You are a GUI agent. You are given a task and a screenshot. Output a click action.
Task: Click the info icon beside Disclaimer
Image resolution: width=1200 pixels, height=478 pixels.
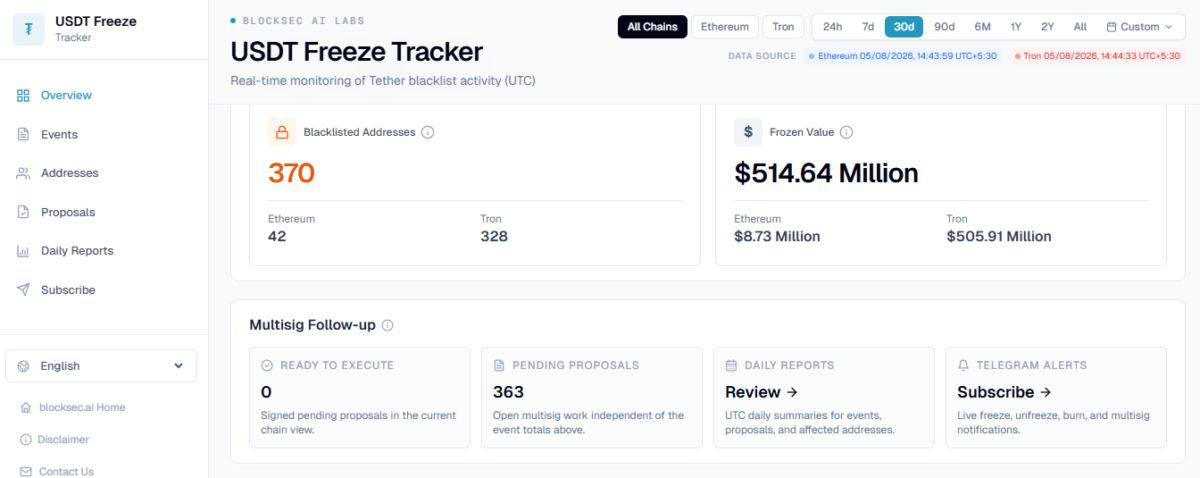point(26,440)
